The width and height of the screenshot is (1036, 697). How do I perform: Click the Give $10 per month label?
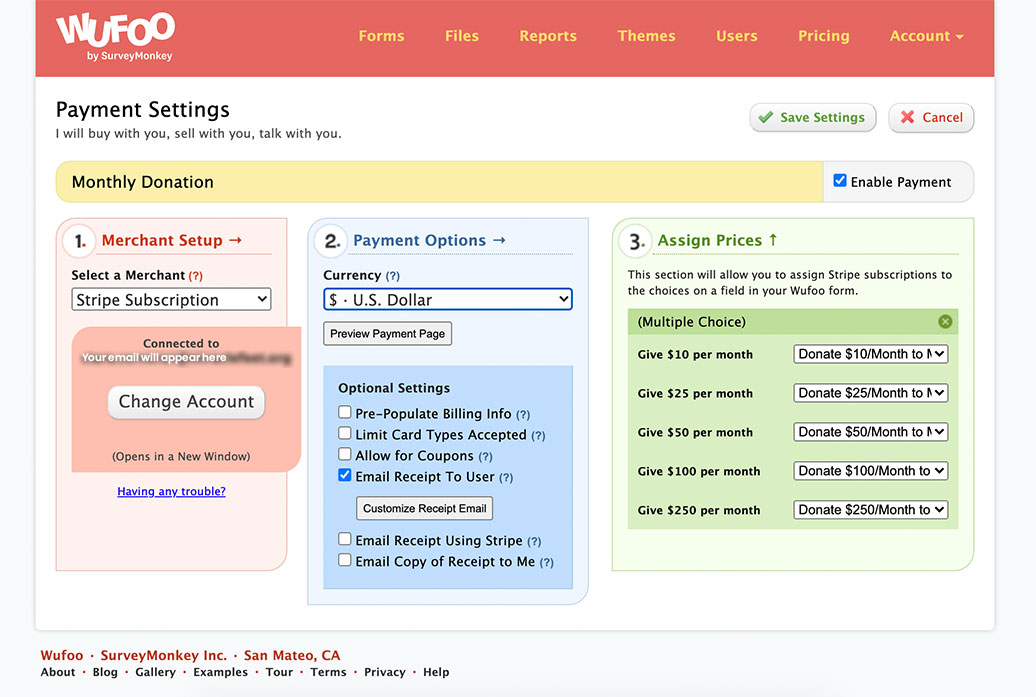695,355
